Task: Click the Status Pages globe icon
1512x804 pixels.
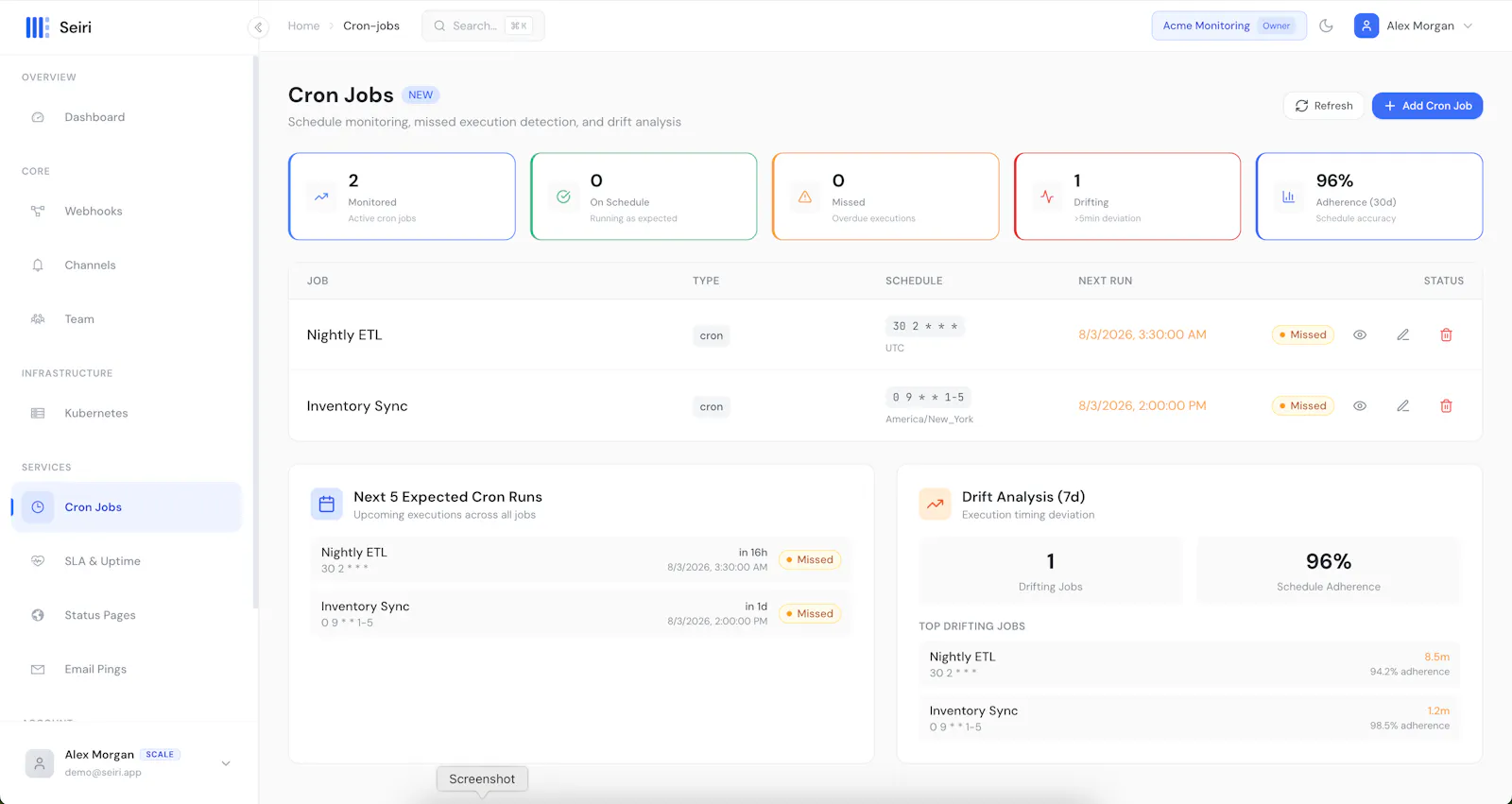Action: (38, 615)
